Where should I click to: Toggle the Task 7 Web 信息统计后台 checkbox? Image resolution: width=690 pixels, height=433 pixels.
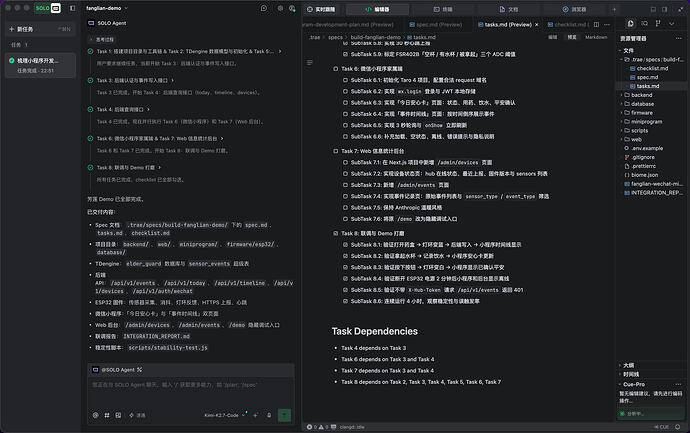[x=336, y=151]
